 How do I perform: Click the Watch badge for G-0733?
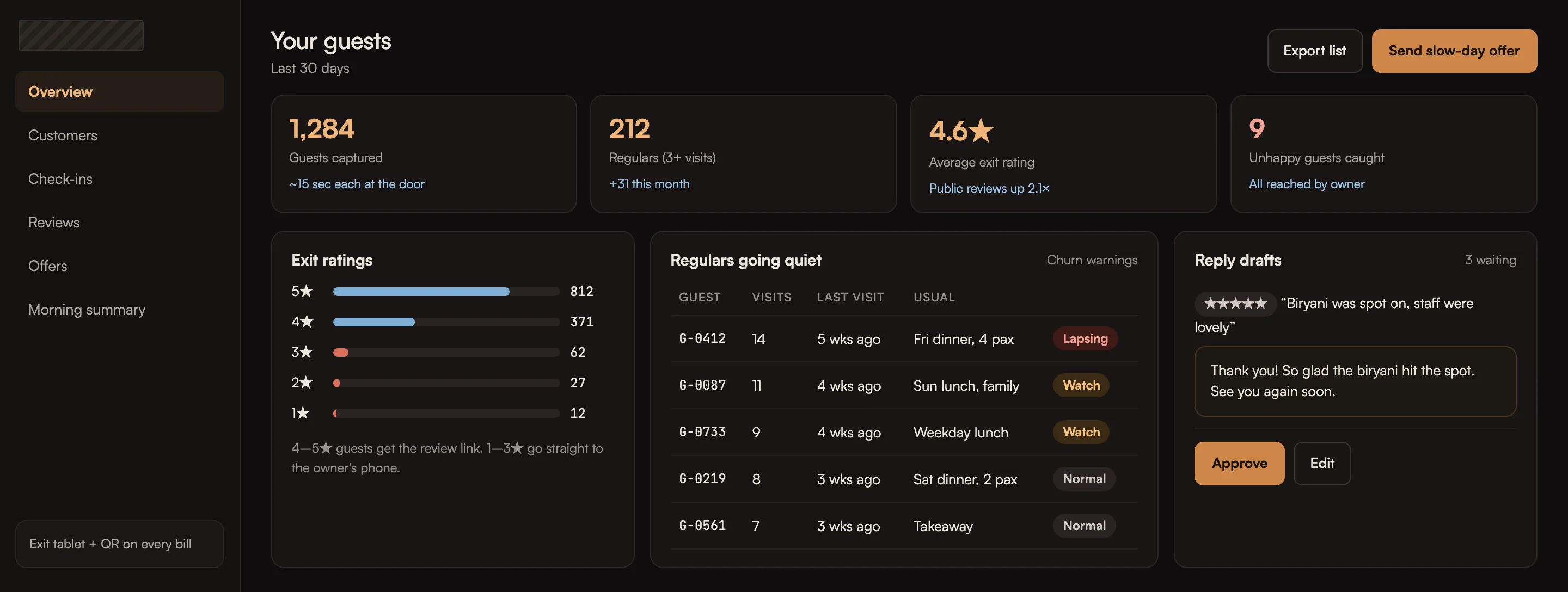tap(1081, 432)
